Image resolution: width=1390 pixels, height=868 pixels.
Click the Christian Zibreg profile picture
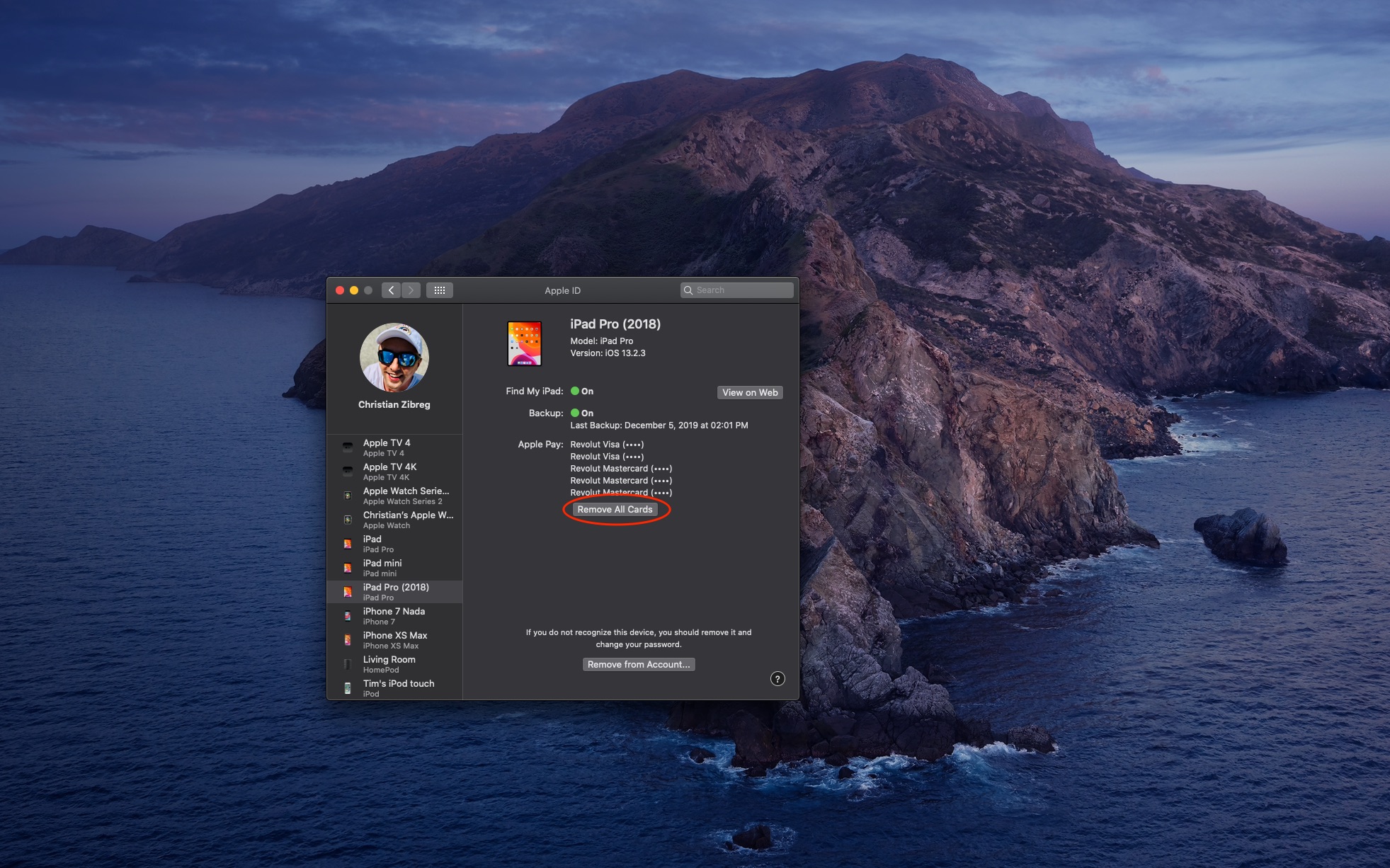click(x=394, y=358)
